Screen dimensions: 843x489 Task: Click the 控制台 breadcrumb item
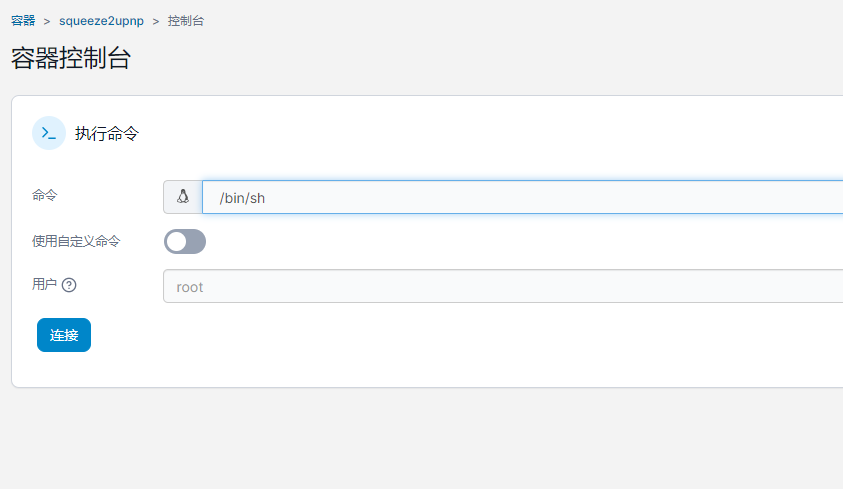coord(186,21)
